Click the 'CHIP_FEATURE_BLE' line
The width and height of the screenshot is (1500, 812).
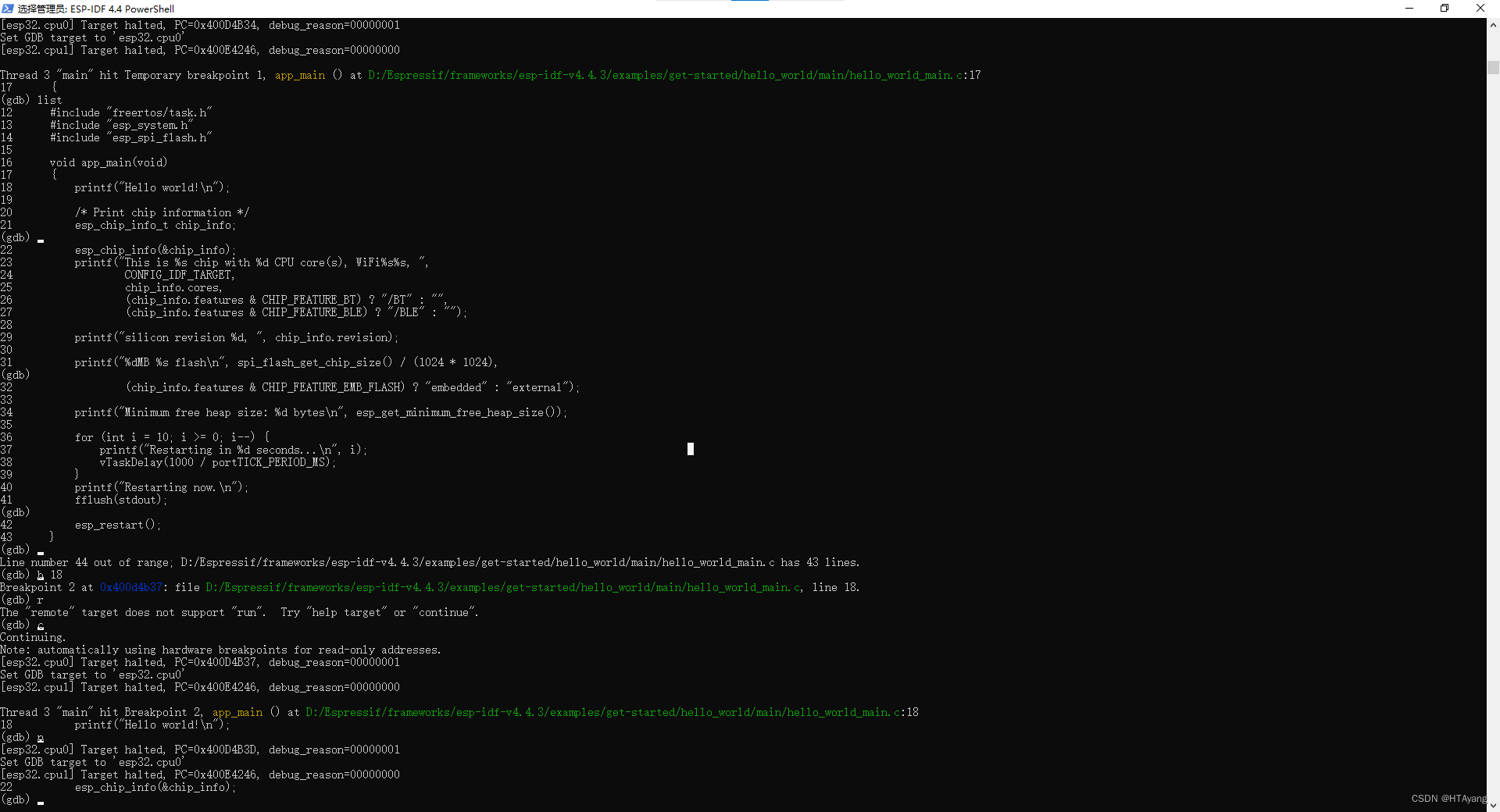(296, 312)
